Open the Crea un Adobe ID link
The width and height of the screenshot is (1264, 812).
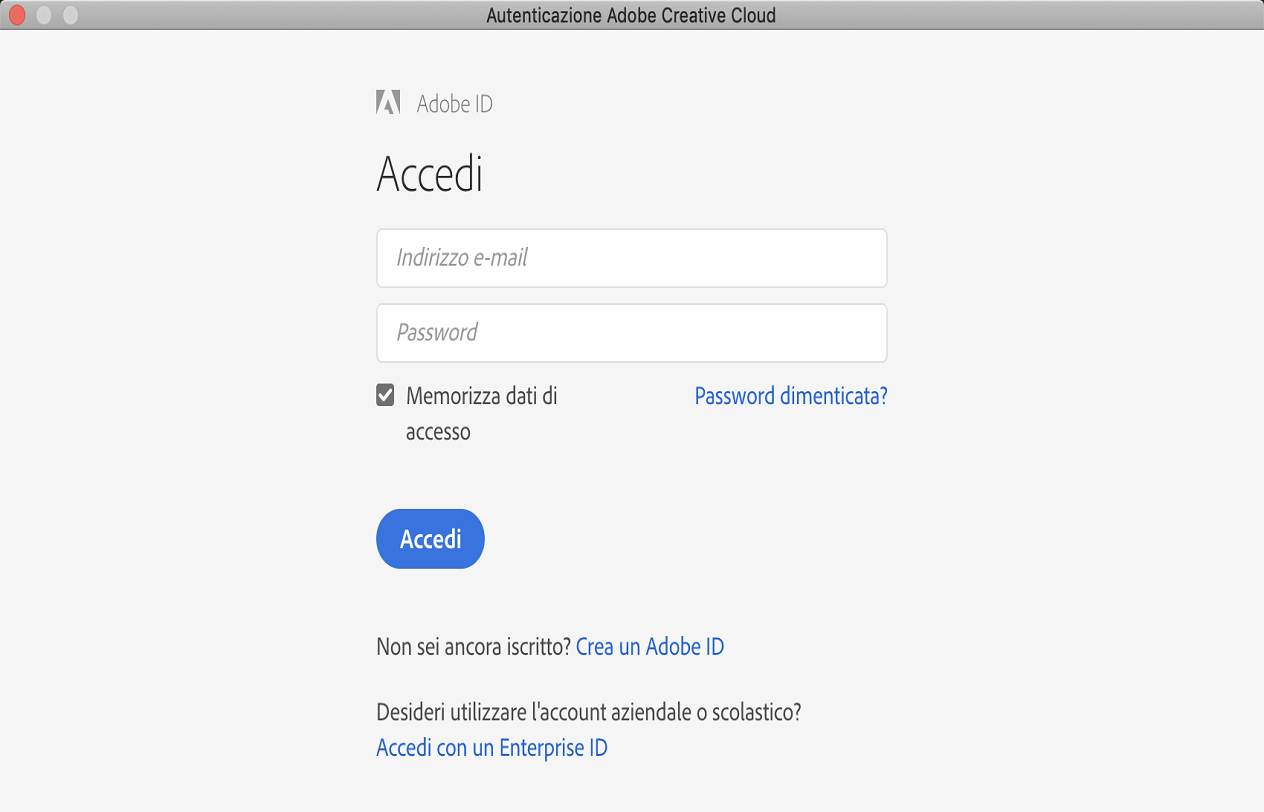coord(650,647)
